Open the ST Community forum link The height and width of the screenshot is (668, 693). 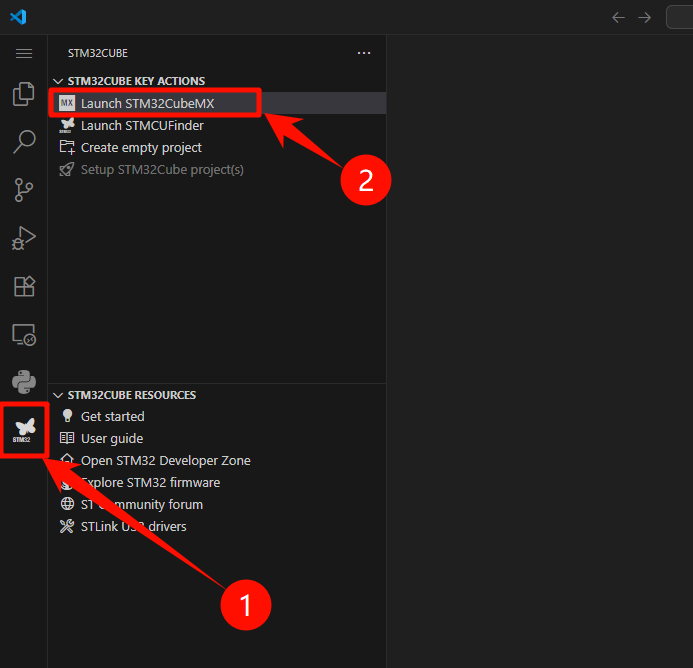point(217,504)
